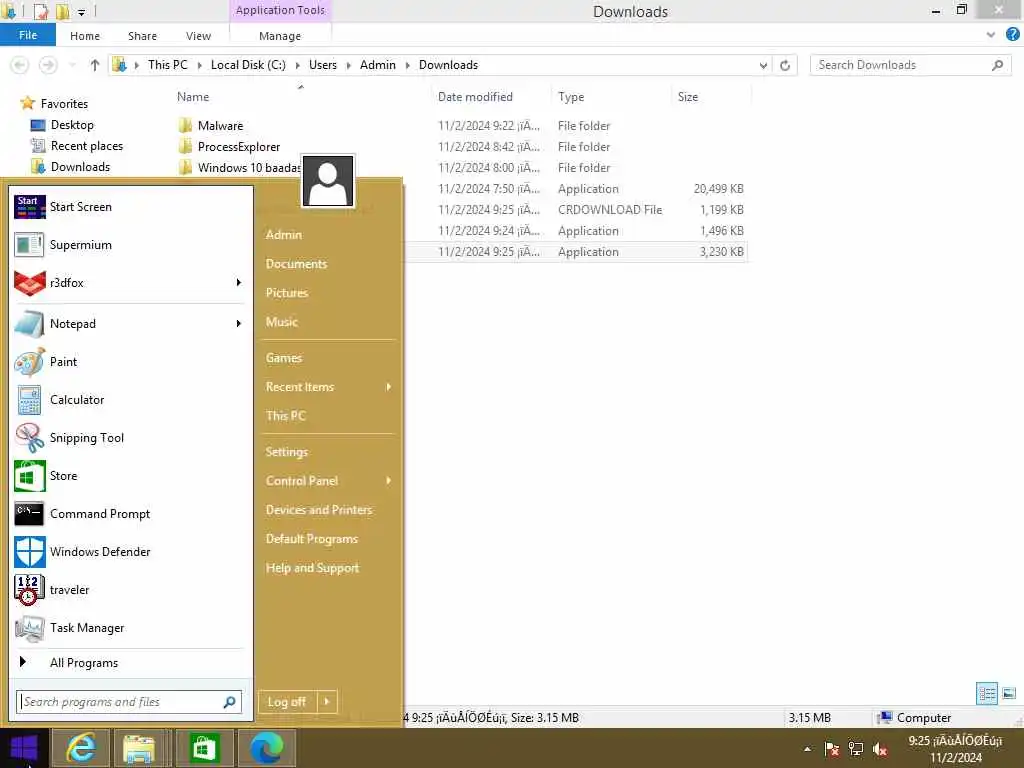
Task: Select the ProcessExplorer folder
Action: (x=239, y=147)
